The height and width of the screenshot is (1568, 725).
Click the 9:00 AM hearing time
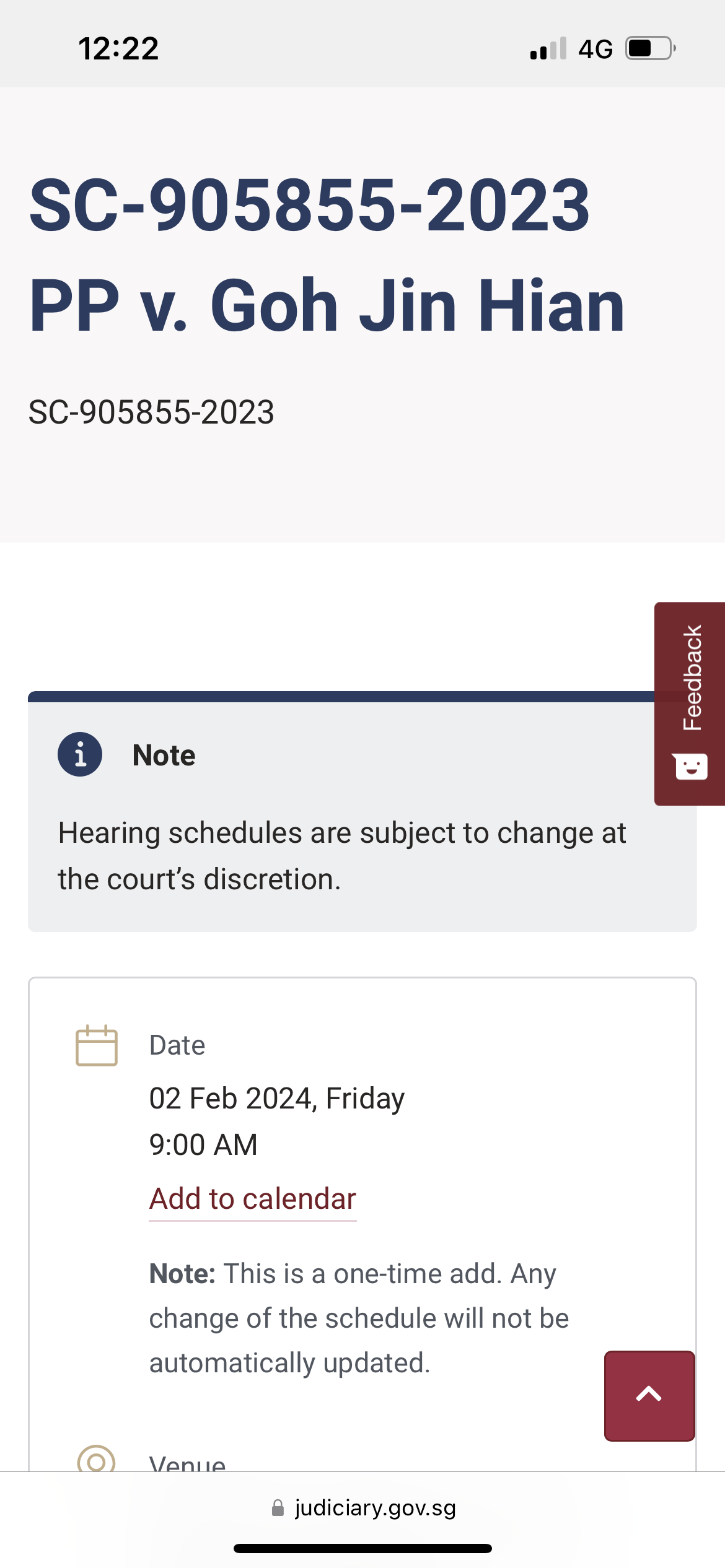(203, 1144)
